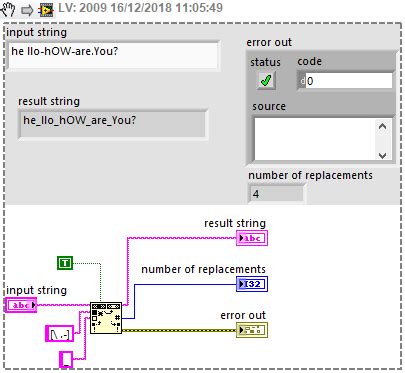Click the gray arrow icon in header
The height and width of the screenshot is (373, 405).
click(27, 11)
